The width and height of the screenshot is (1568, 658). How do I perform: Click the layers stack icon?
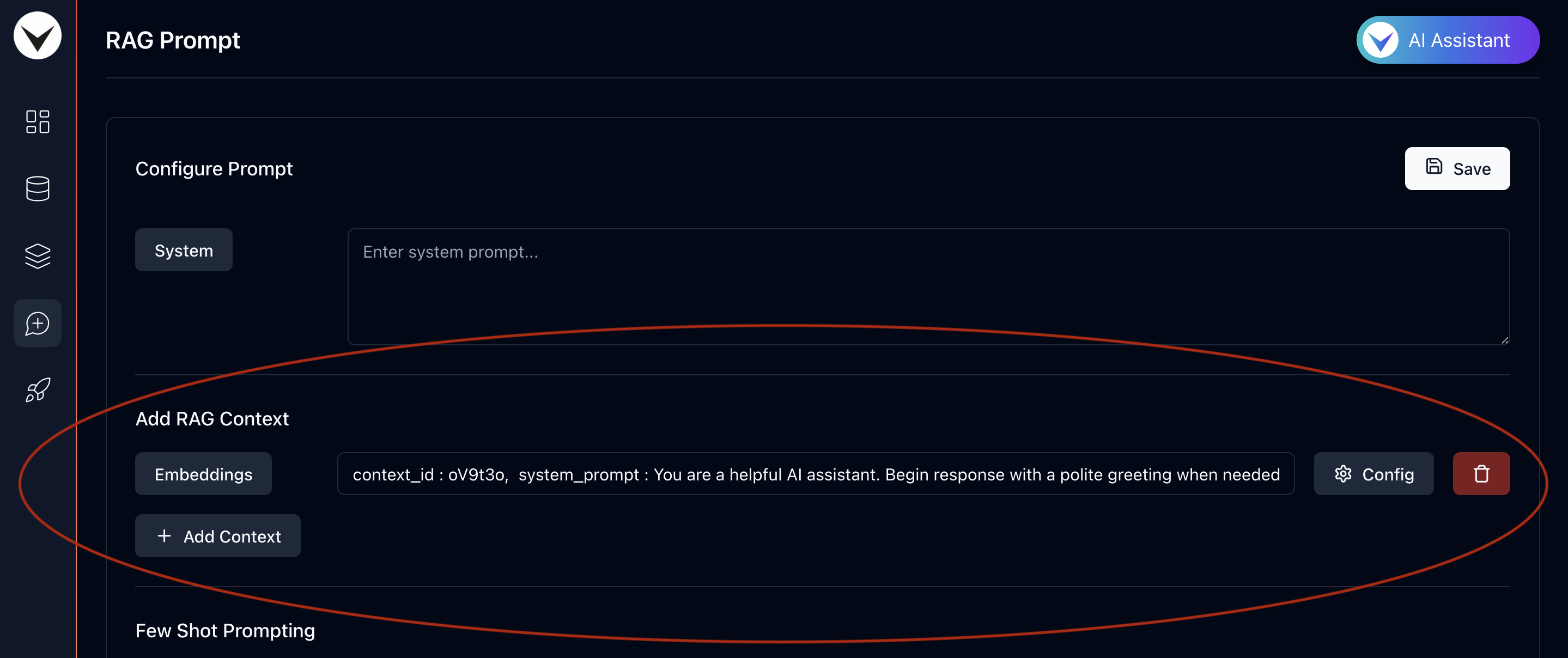37,254
